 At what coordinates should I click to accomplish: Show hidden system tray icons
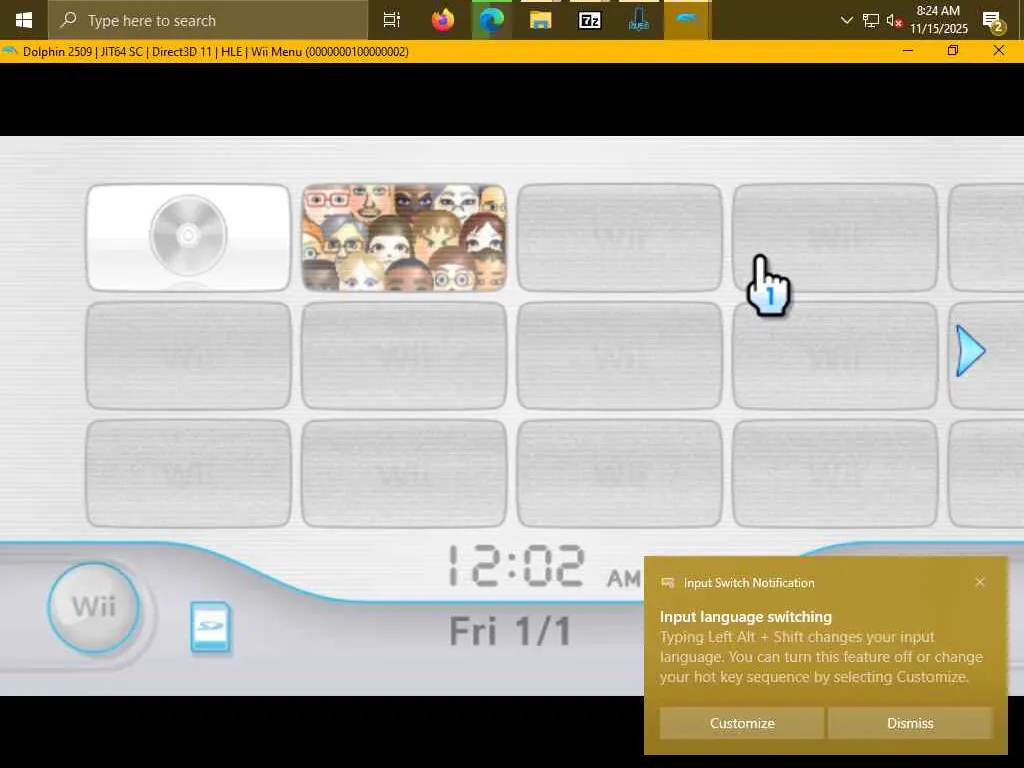coord(846,20)
